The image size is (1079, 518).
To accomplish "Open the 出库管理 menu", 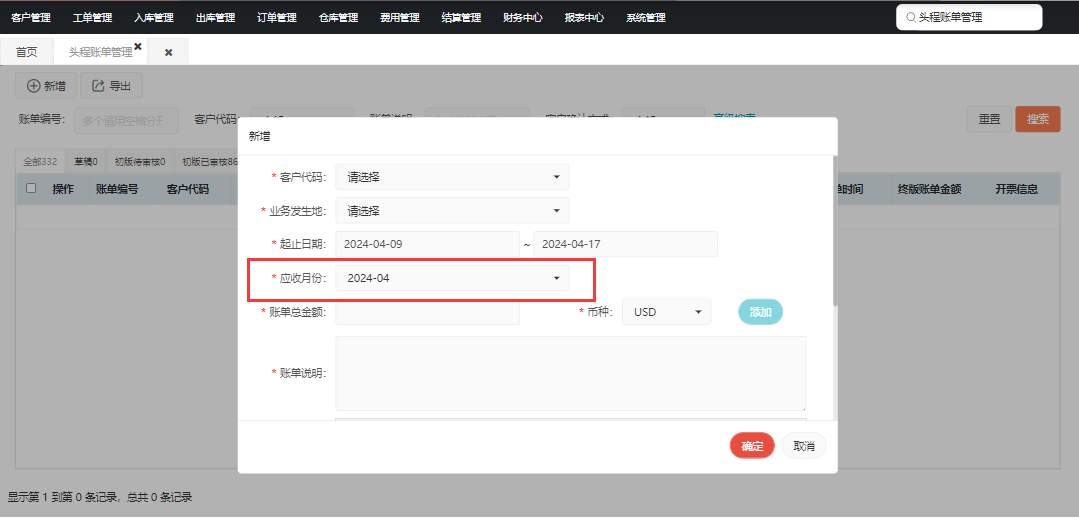I will (x=215, y=18).
